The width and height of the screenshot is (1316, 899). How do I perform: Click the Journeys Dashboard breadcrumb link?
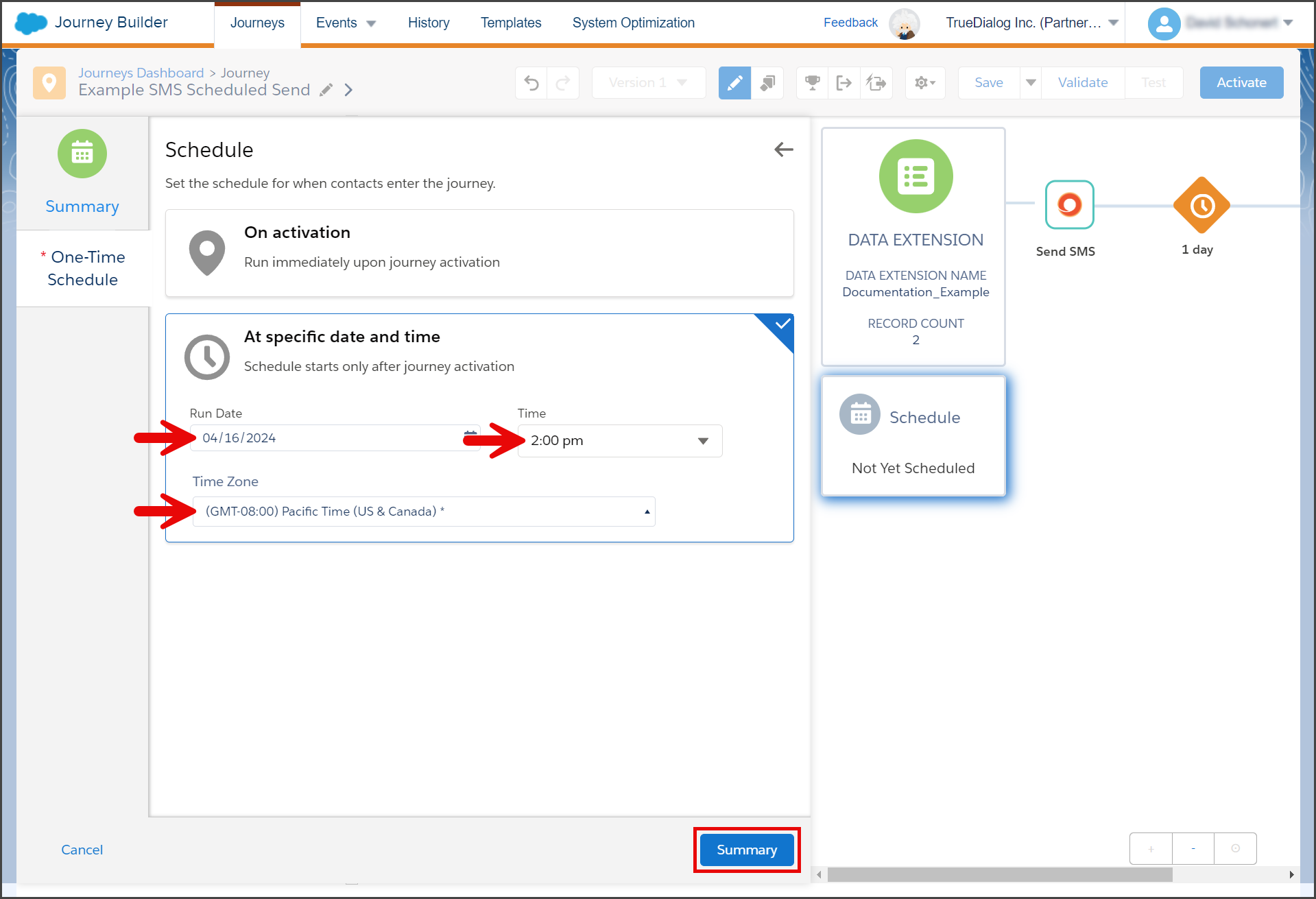point(141,73)
